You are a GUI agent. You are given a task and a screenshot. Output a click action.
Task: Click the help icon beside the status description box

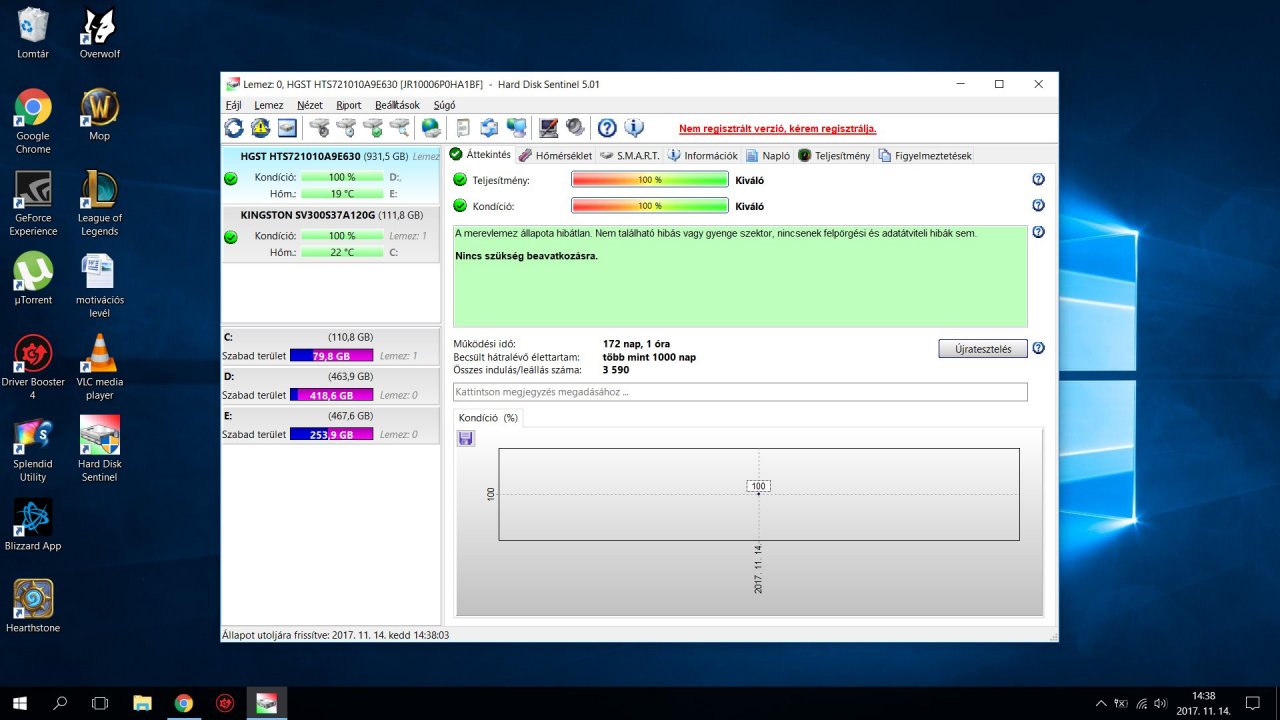click(x=1038, y=232)
